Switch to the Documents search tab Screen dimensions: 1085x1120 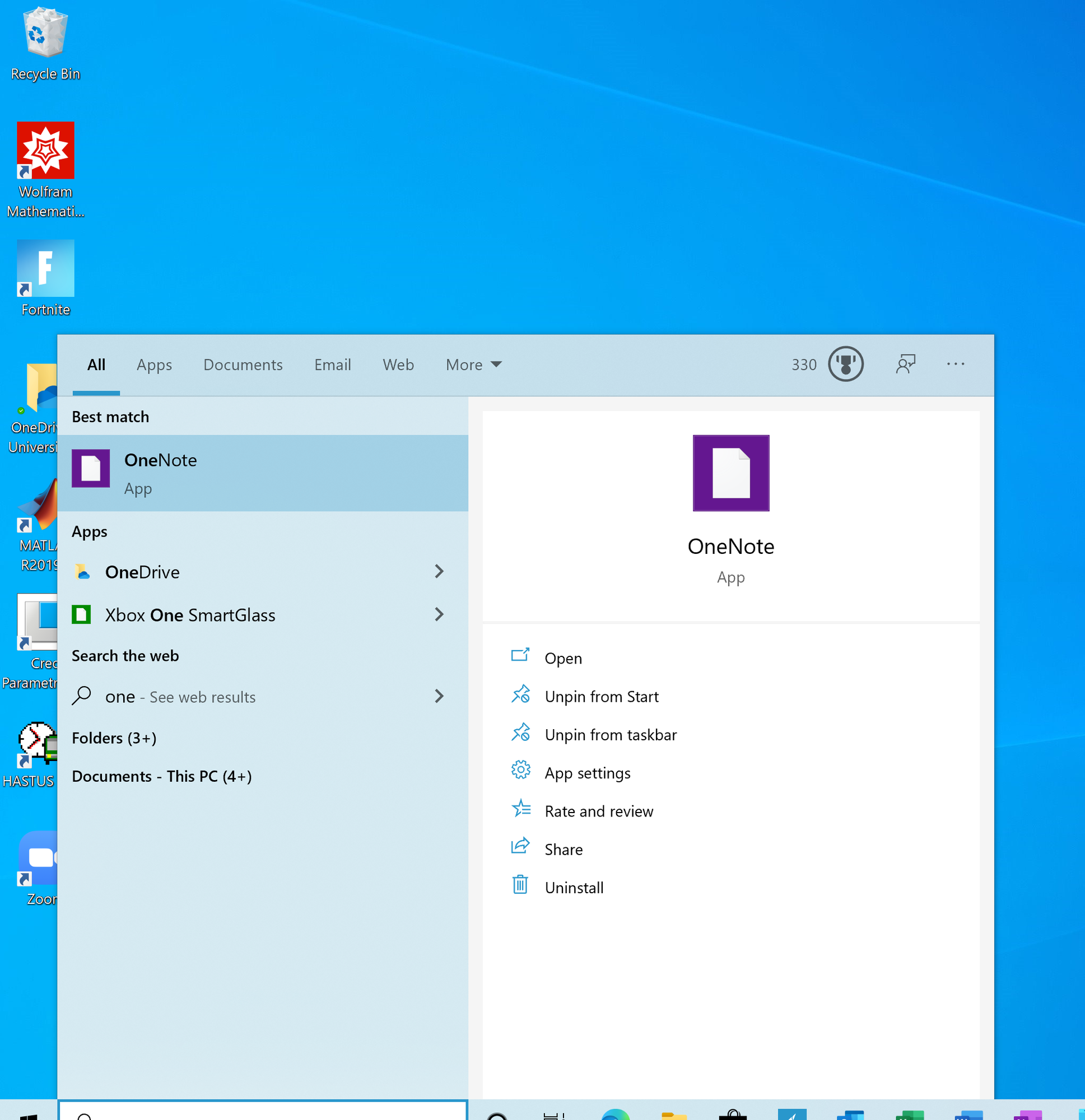tap(243, 365)
